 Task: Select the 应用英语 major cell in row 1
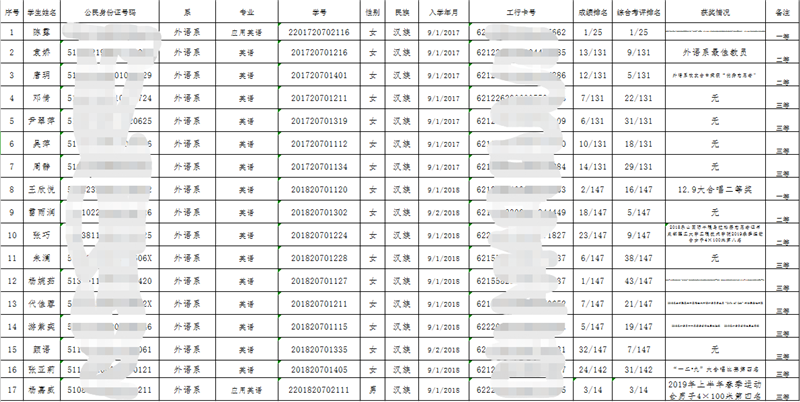246,32
